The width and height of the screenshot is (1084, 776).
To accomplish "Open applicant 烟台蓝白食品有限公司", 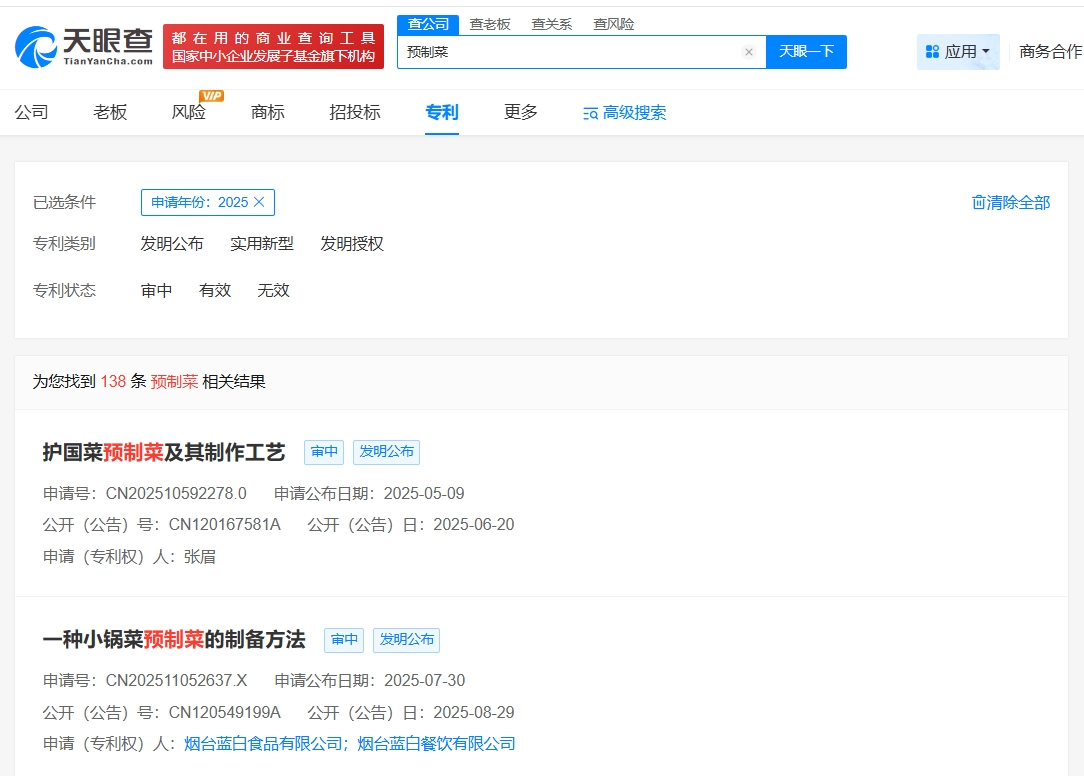I will click(x=263, y=744).
